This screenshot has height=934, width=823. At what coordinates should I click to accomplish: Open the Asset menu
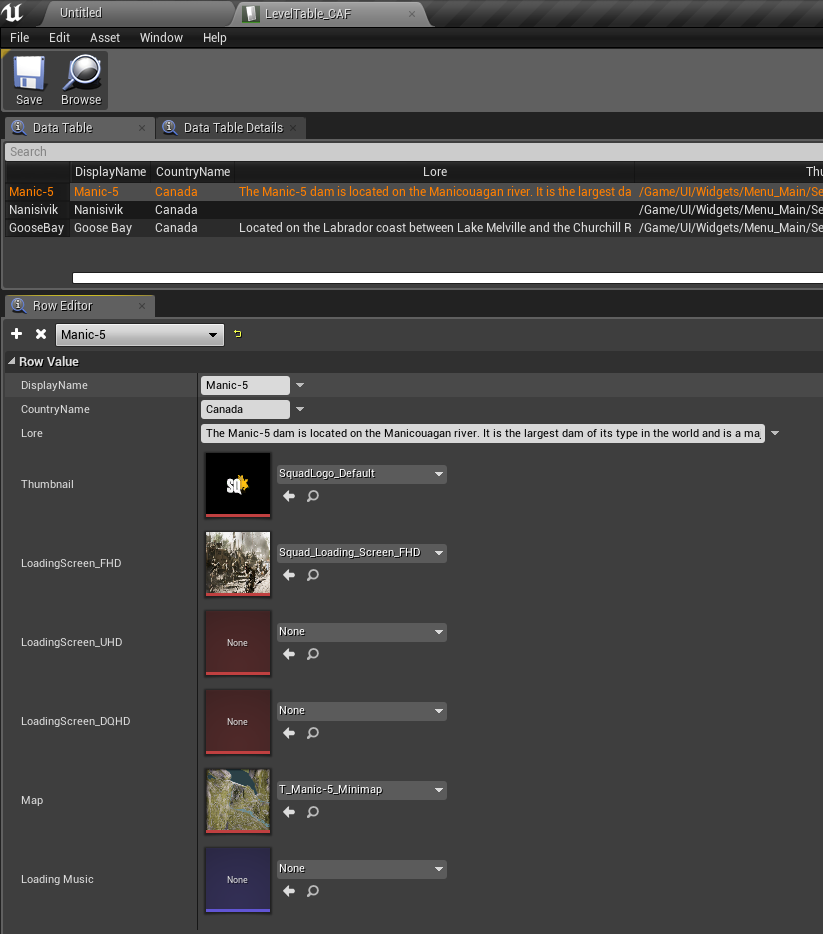tap(105, 37)
